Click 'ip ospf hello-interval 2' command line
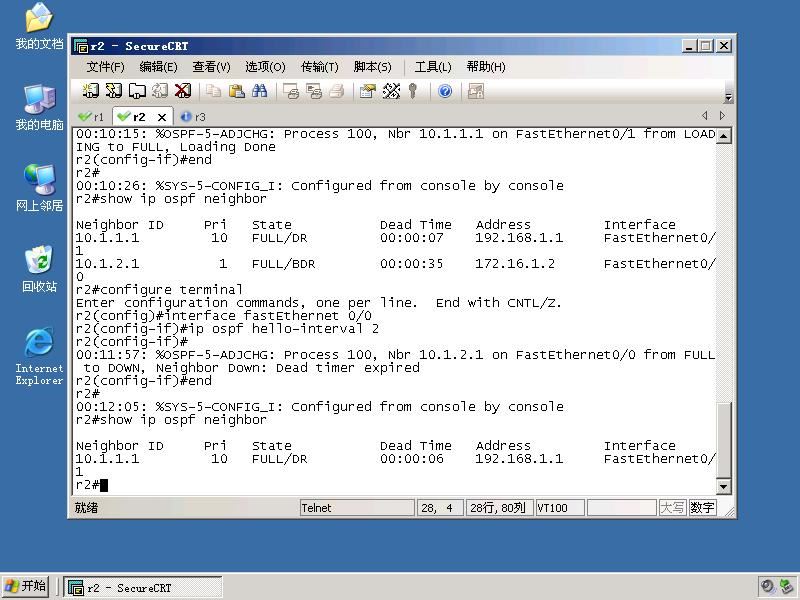 pyautogui.click(x=227, y=329)
